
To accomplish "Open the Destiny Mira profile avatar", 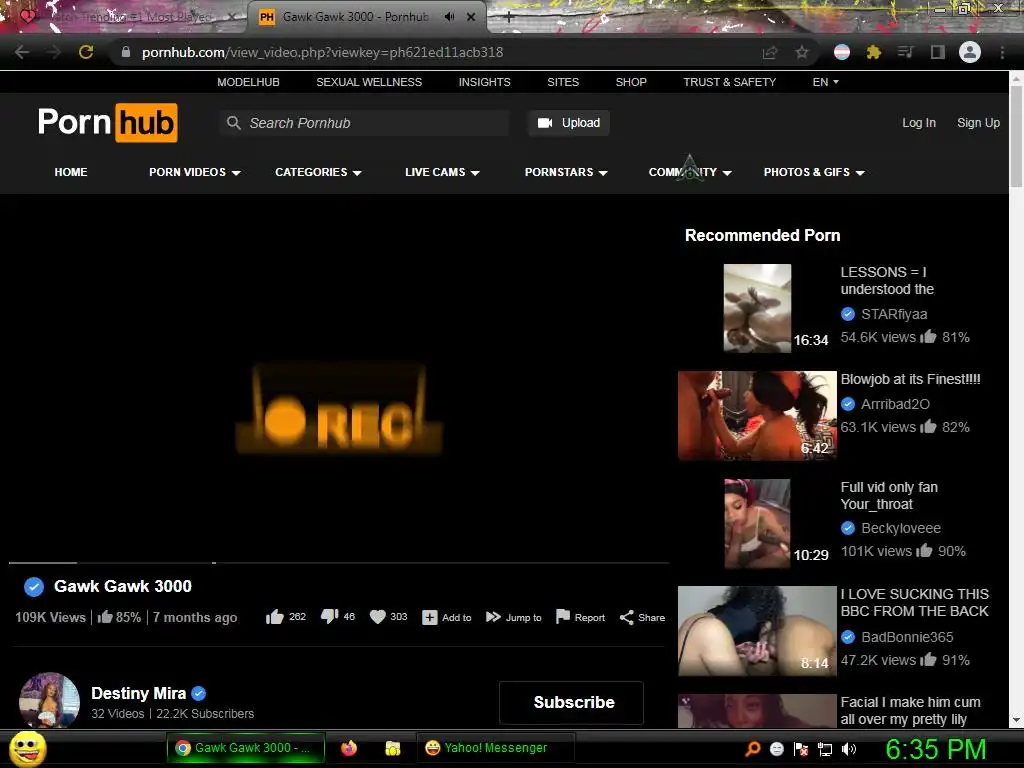I will [49, 700].
